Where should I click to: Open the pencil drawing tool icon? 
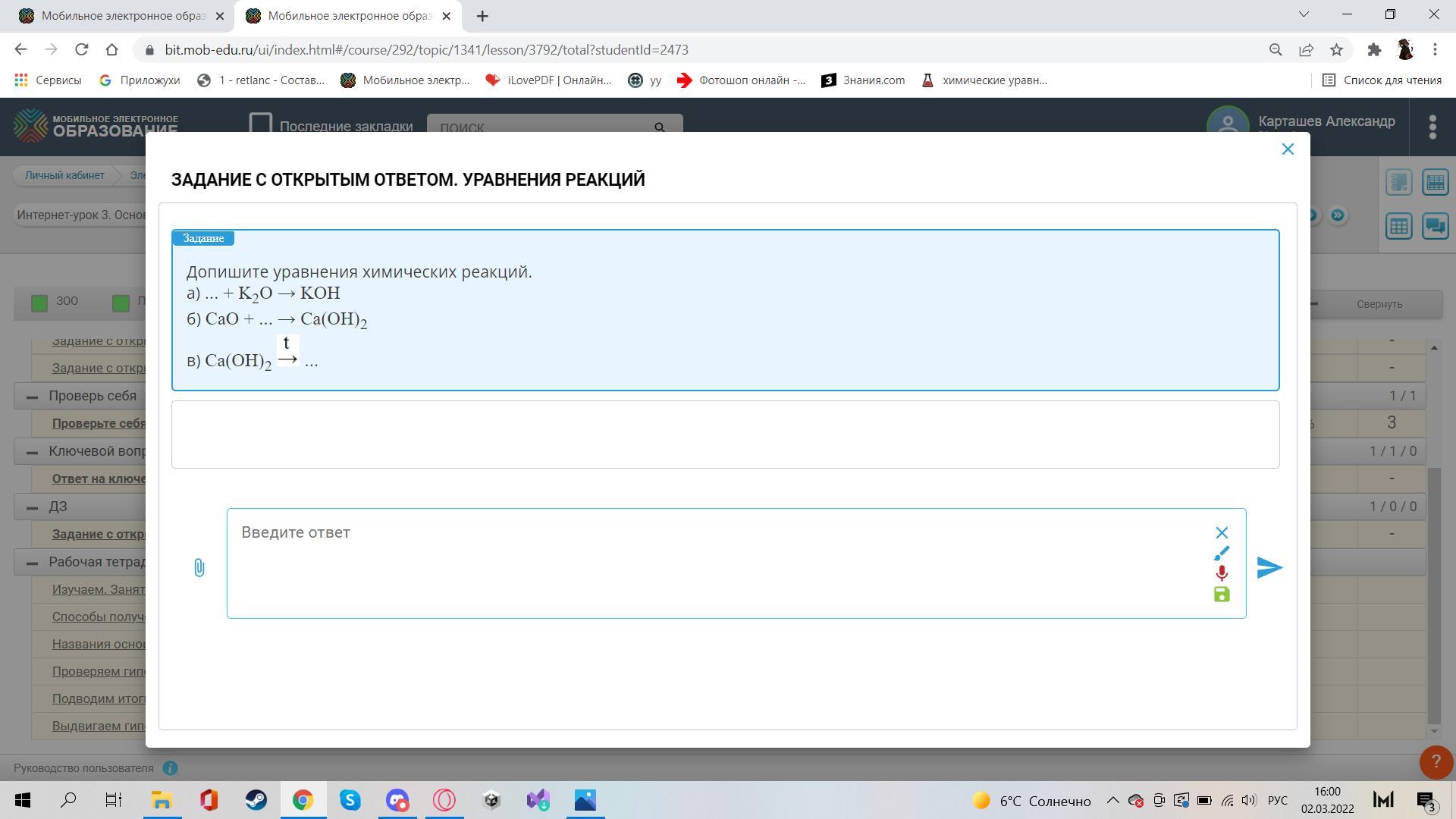coord(1221,553)
